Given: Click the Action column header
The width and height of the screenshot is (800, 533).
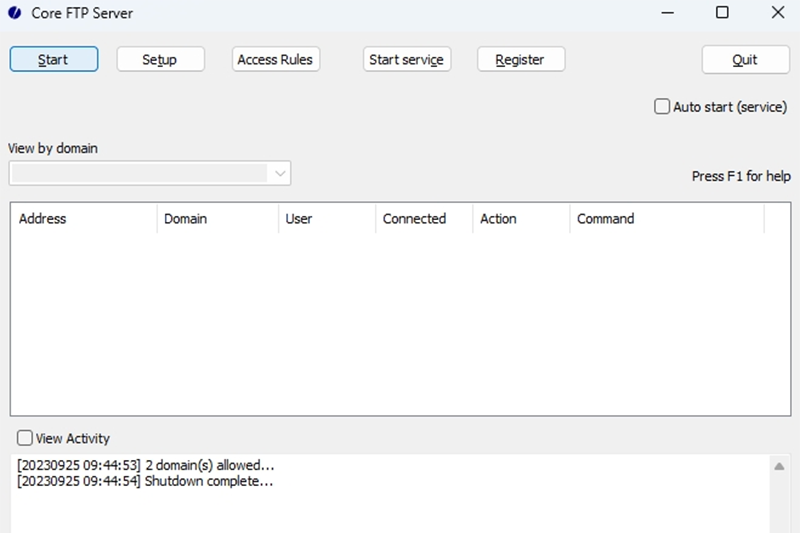Looking at the screenshot, I should [x=521, y=219].
